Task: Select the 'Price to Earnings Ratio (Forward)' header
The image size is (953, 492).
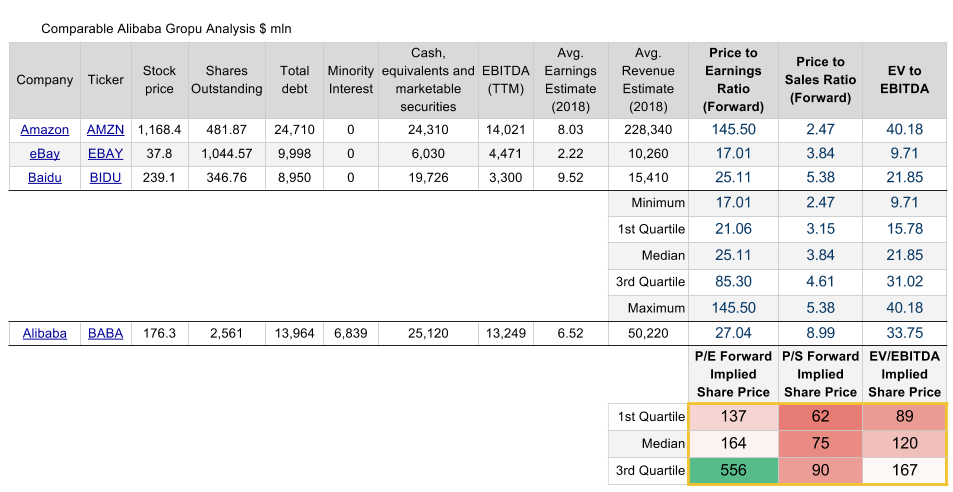Action: pos(733,79)
